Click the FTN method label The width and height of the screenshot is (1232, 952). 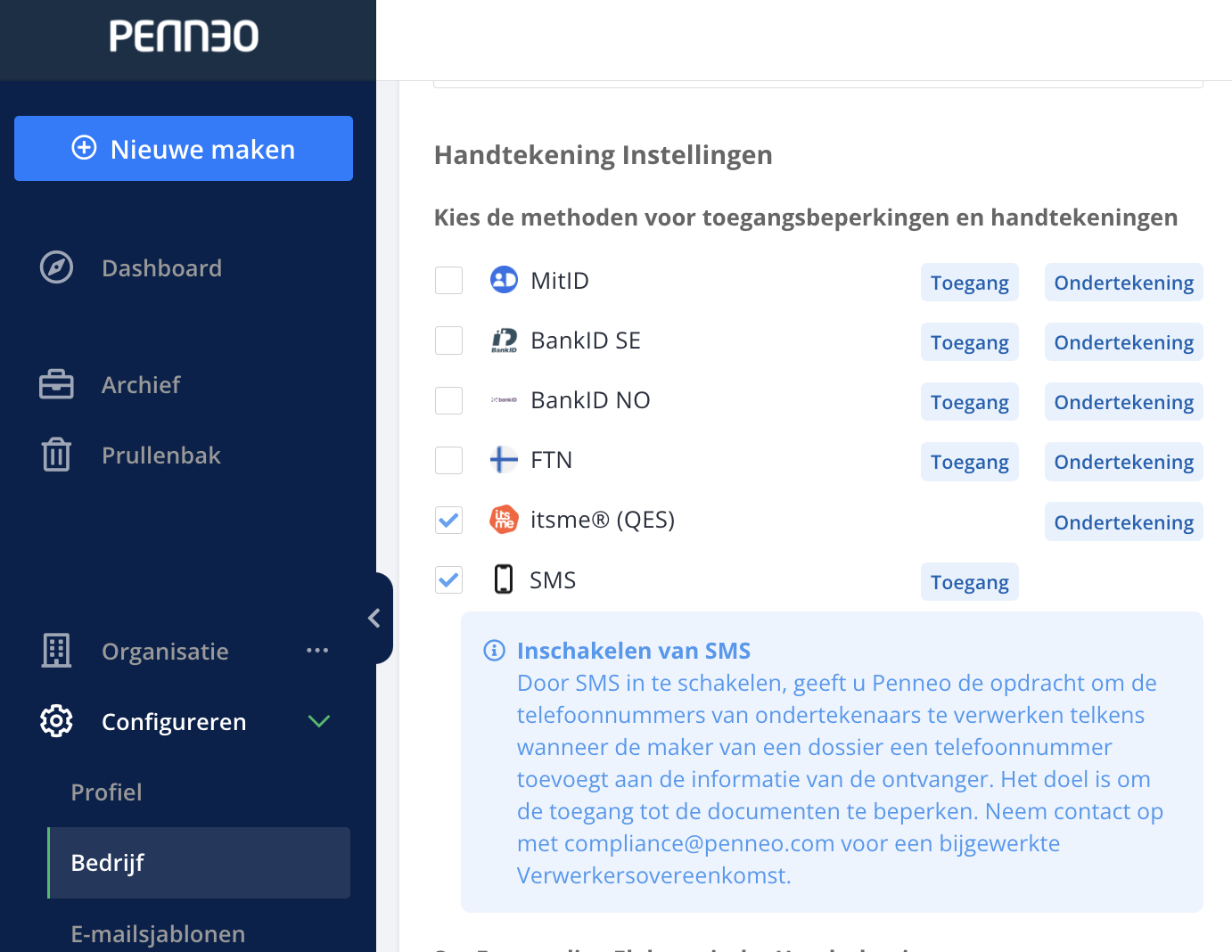tap(551, 460)
